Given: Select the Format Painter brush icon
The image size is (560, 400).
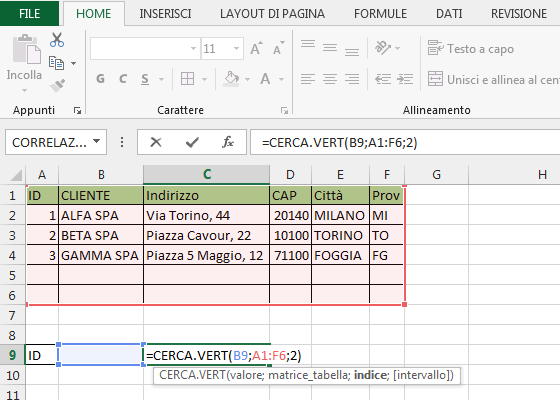Looking at the screenshot, I should [x=57, y=85].
